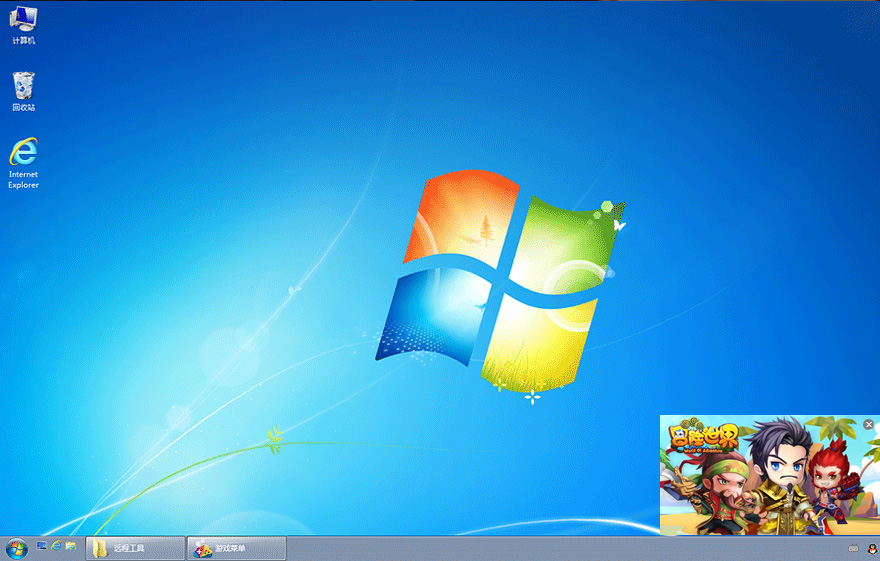
Task: Open the Windows Start orb
Action: click(16, 549)
